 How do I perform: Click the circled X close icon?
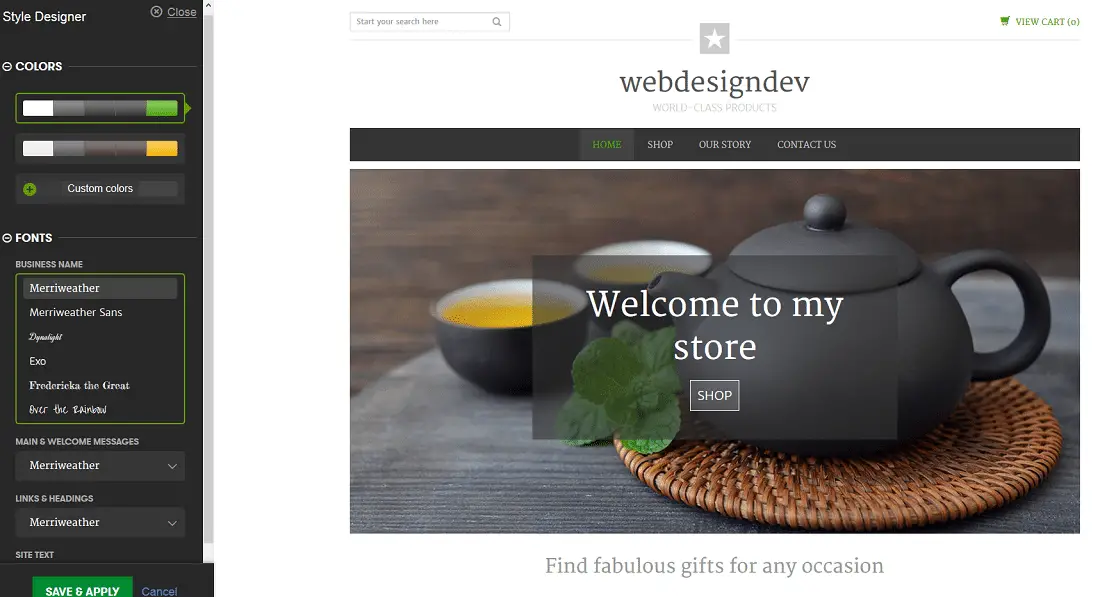pos(156,11)
